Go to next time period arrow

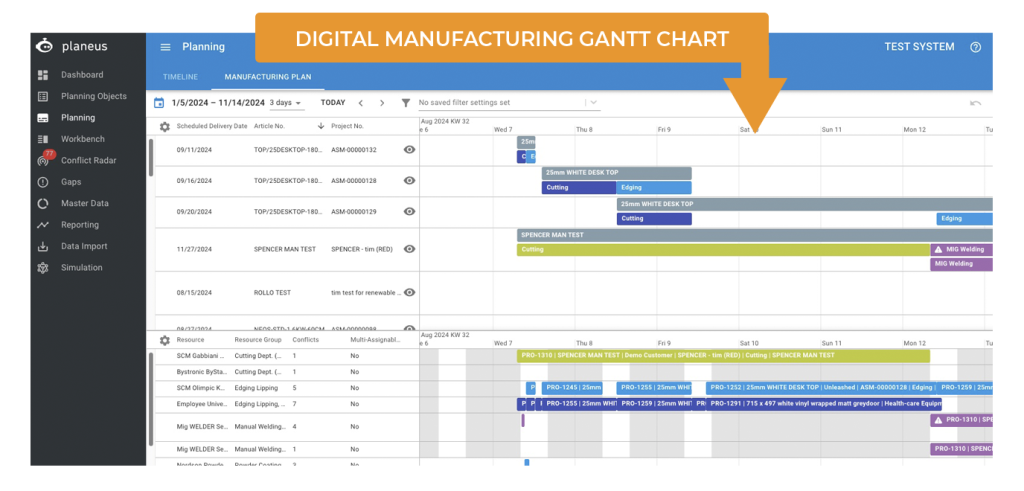382,103
